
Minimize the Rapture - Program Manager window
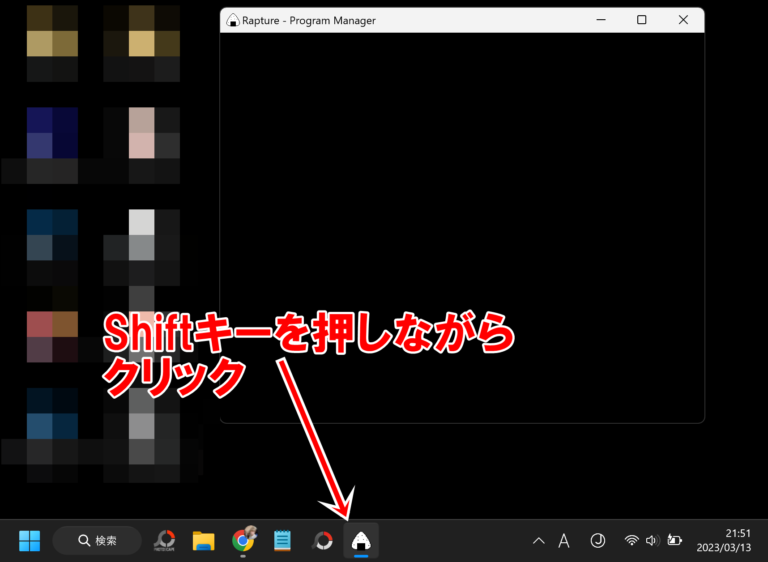point(601,20)
